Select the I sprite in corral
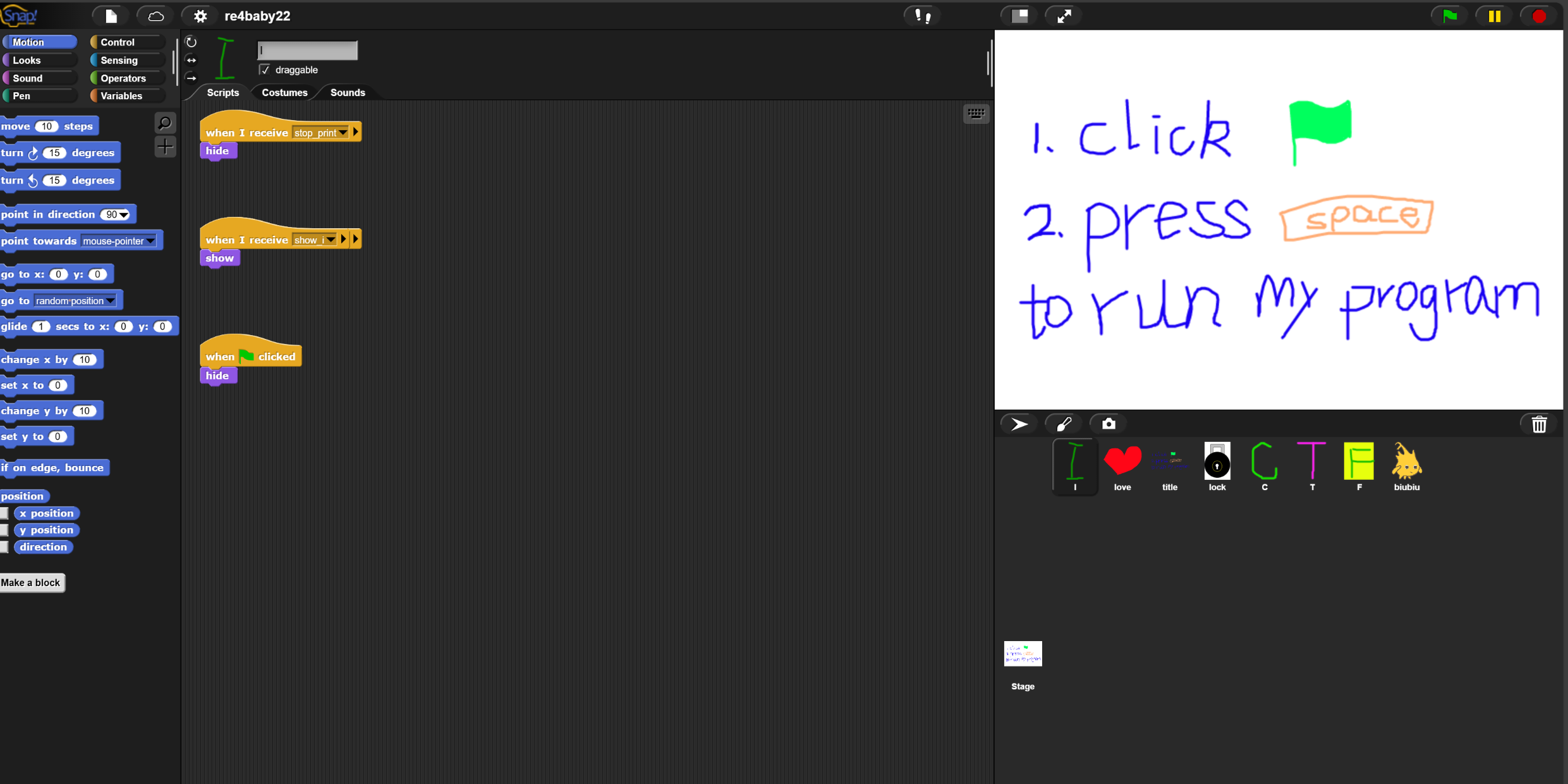1568x784 pixels. tap(1075, 467)
